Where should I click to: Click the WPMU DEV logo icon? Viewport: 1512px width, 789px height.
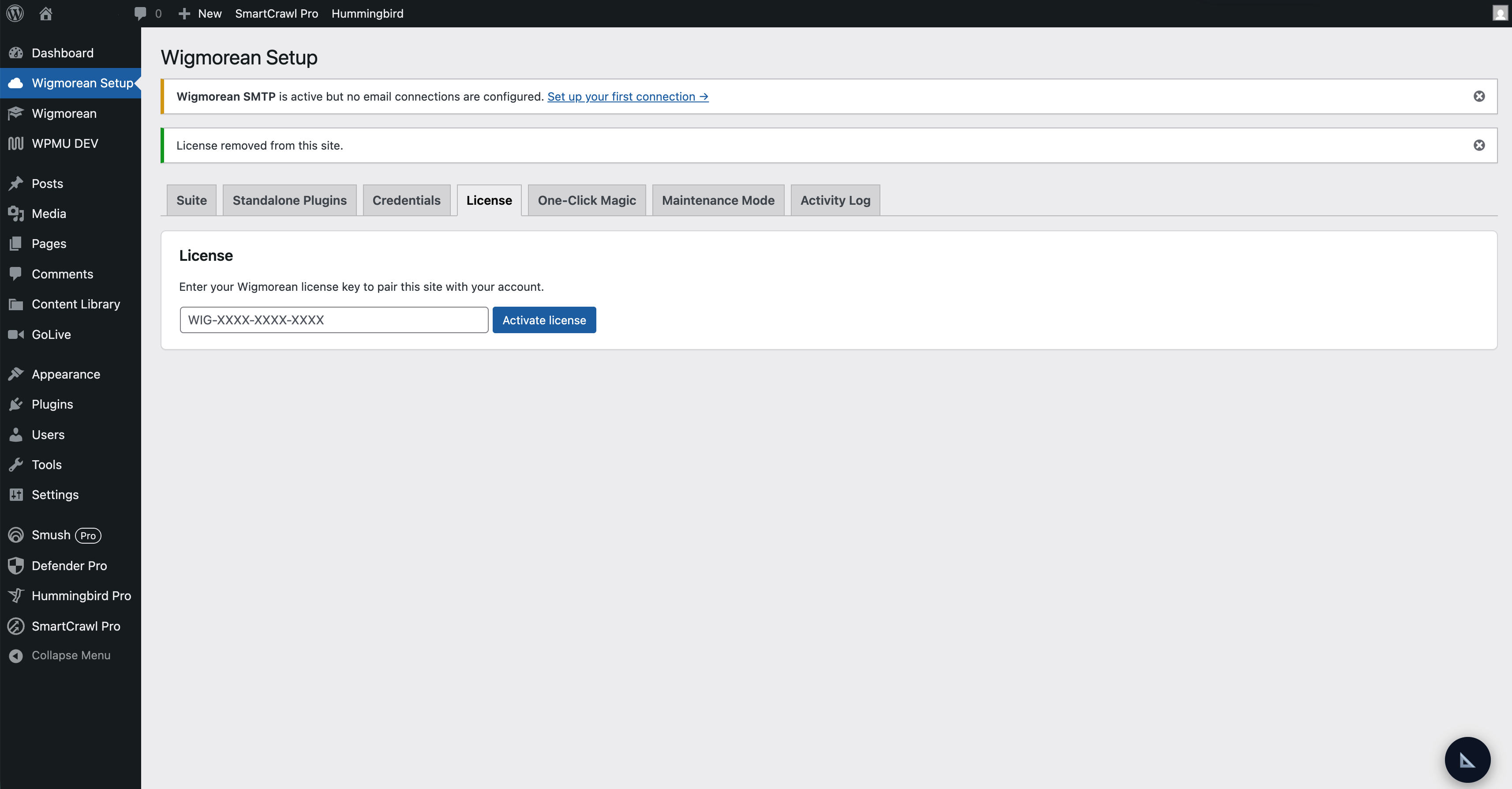coord(16,143)
